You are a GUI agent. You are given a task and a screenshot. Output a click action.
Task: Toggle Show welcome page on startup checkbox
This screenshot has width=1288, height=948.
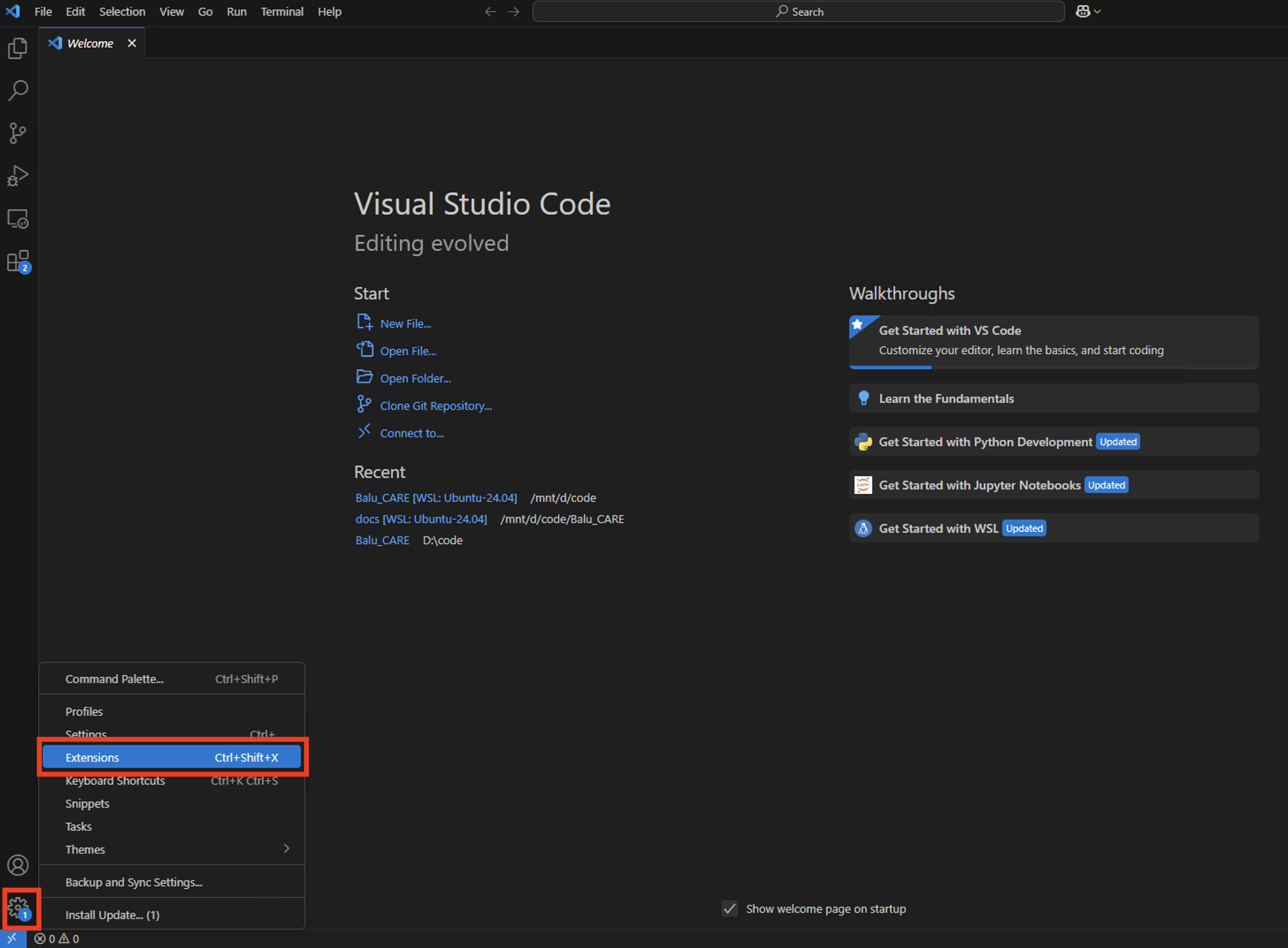[729, 908]
